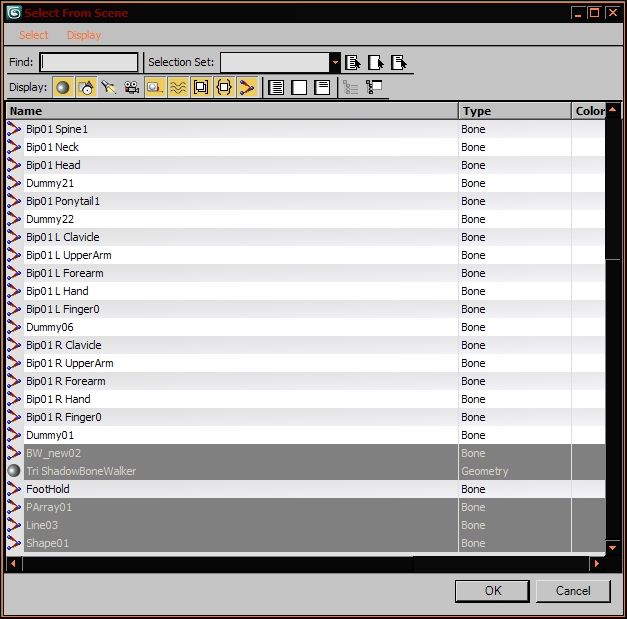Click the bone icon beside Shape01
This screenshot has height=619, width=627.
pos(14,543)
